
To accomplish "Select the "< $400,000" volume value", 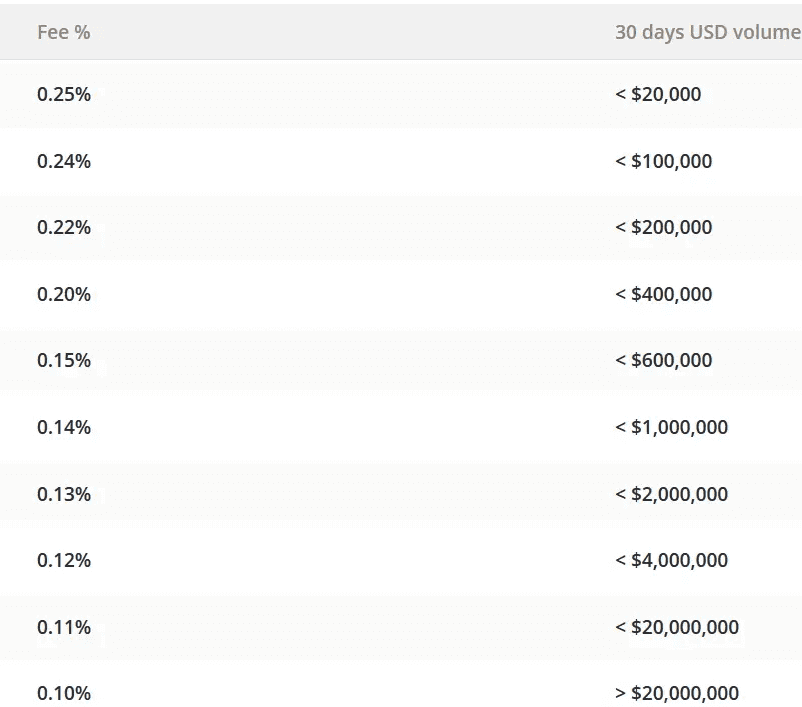I will click(663, 294).
